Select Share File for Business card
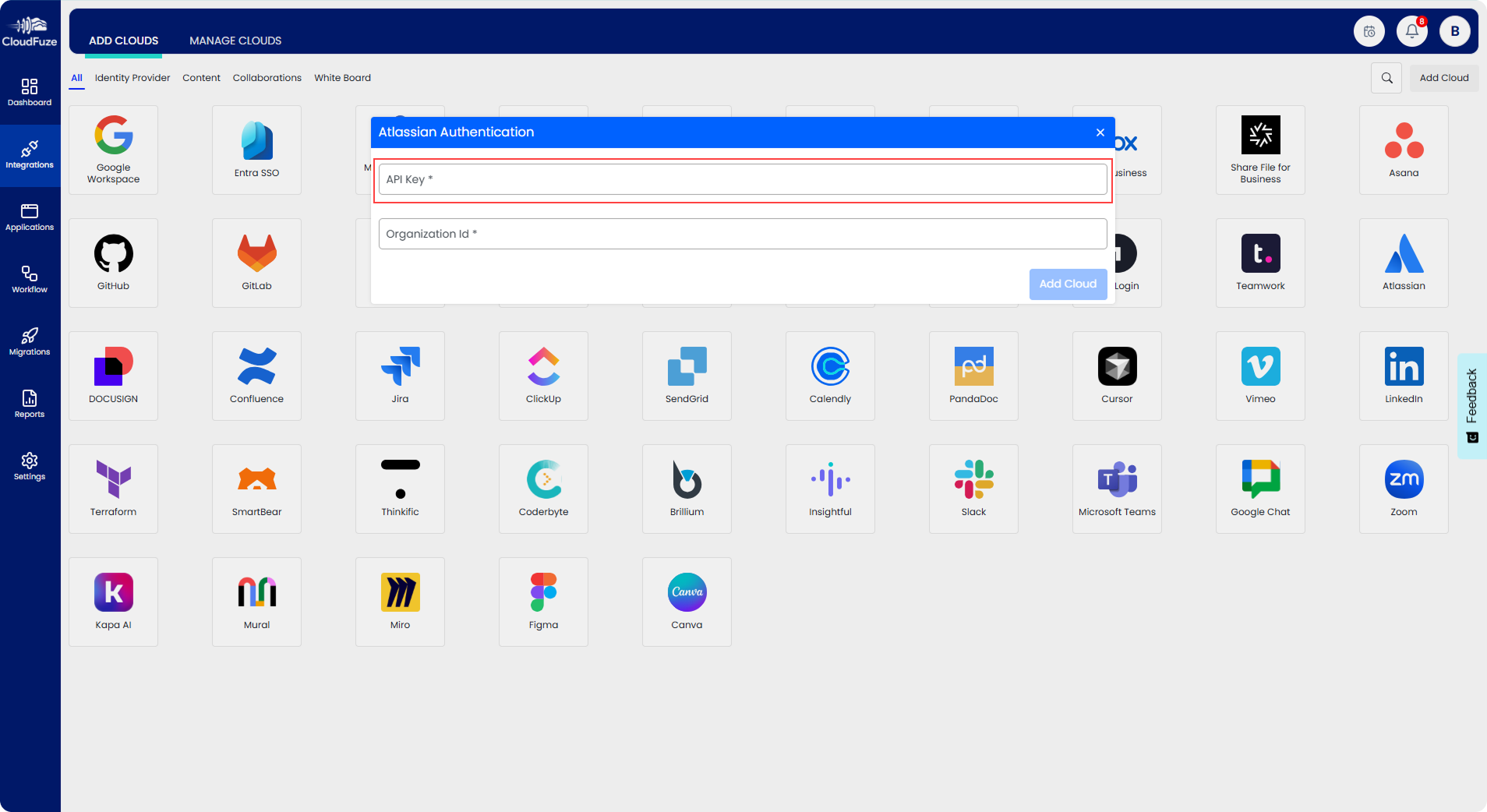This screenshot has height=812, width=1487. (1260, 150)
